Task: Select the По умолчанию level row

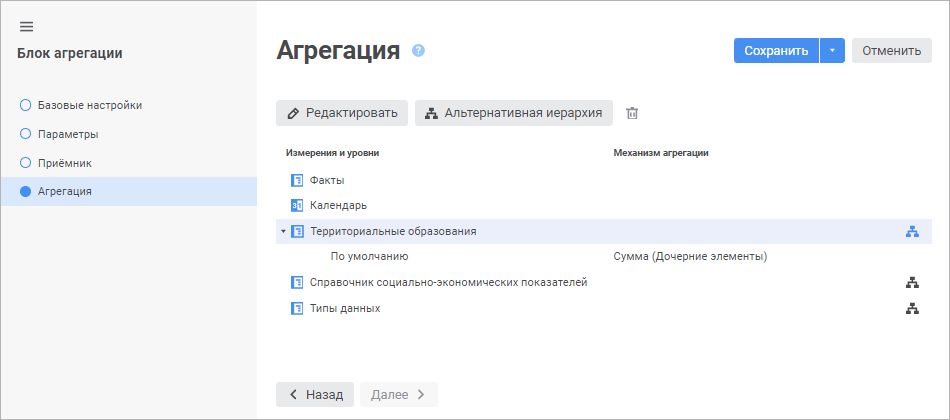Action: coord(369,257)
